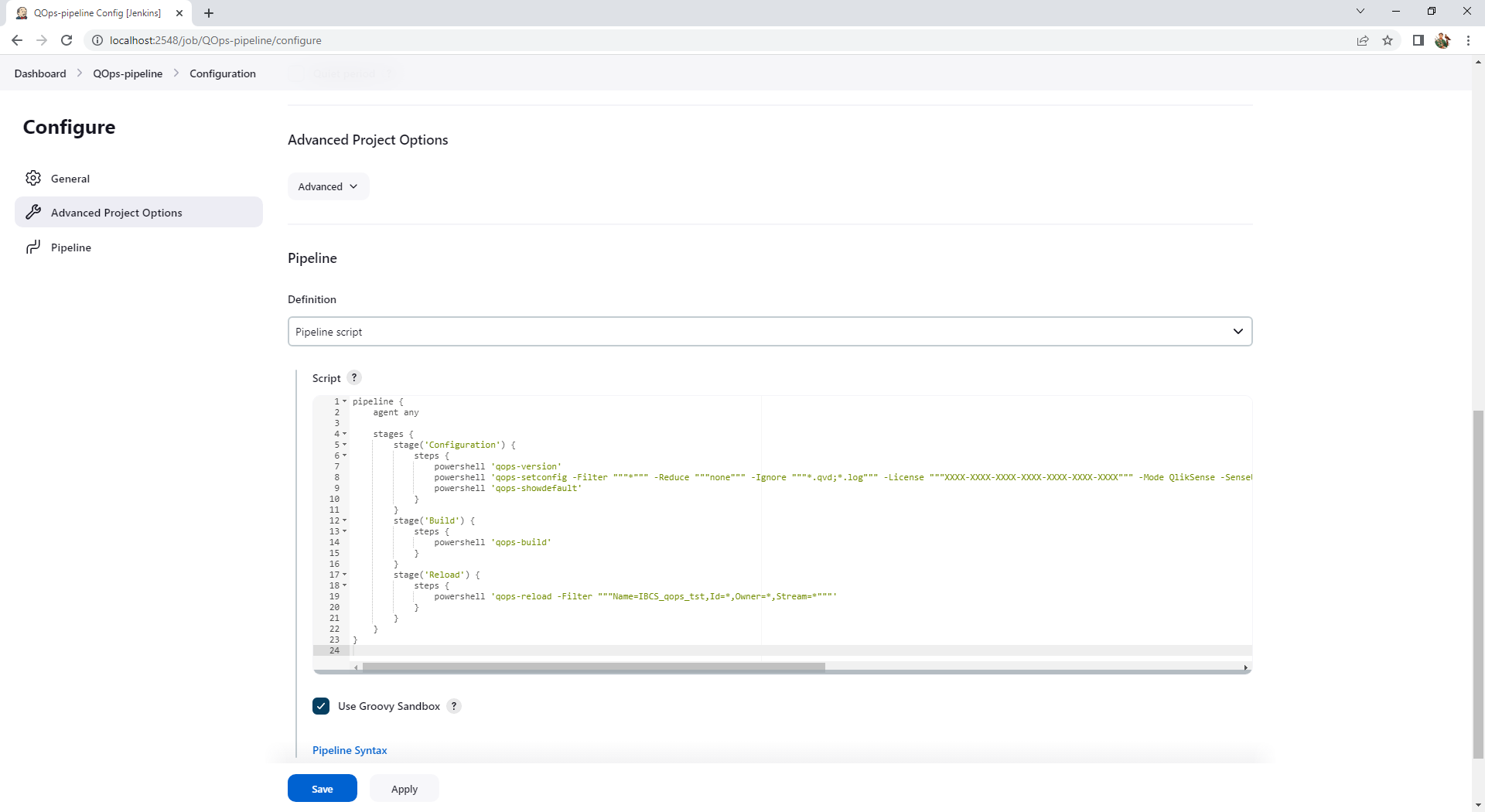The width and height of the screenshot is (1485, 812).
Task: Go to Dashboard in the breadcrumb
Action: (40, 73)
